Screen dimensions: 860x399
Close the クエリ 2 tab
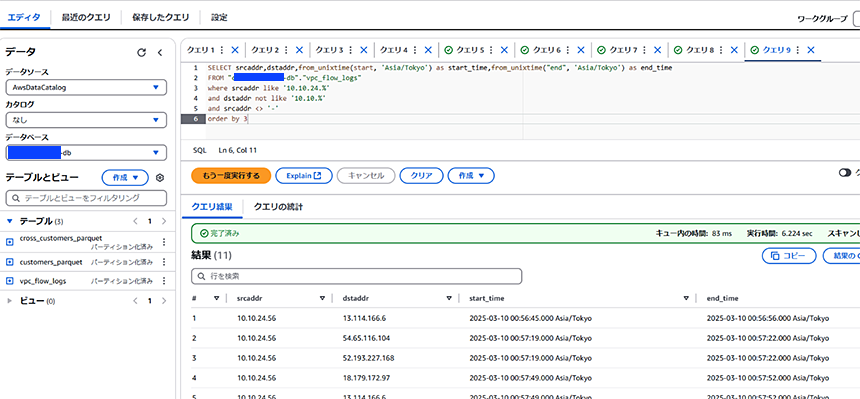tap(299, 50)
